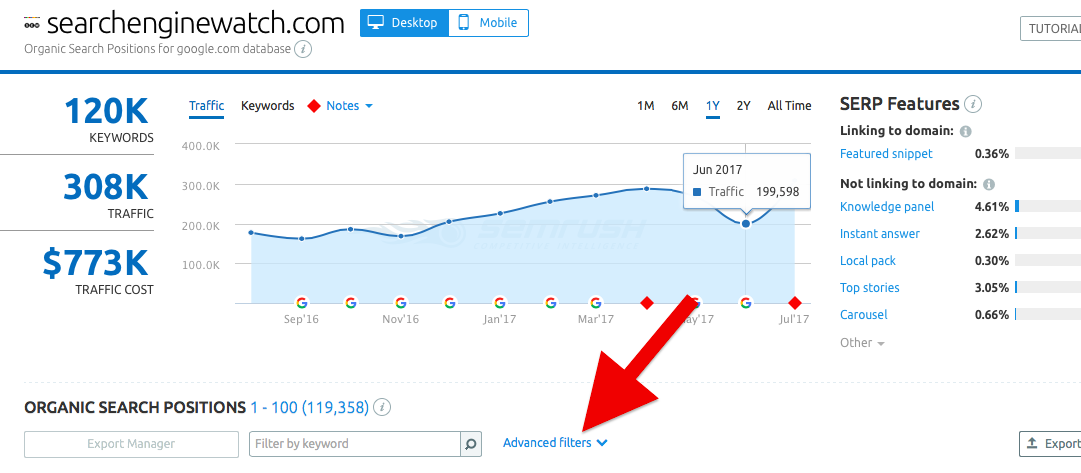Click Google update icon above Nov'16
Image resolution: width=1081 pixels, height=473 pixels.
401,302
